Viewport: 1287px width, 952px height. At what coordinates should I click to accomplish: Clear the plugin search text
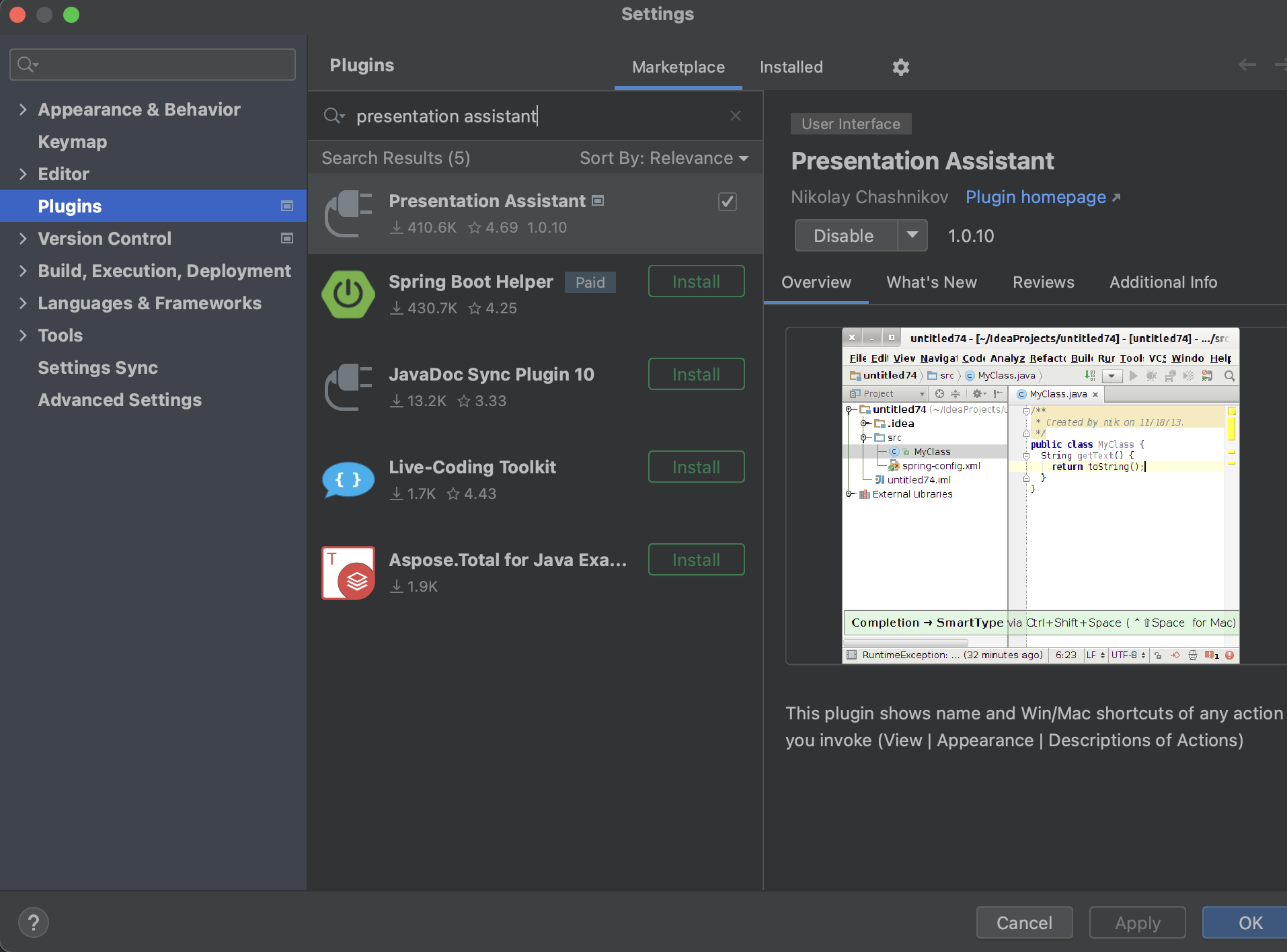tap(736, 116)
